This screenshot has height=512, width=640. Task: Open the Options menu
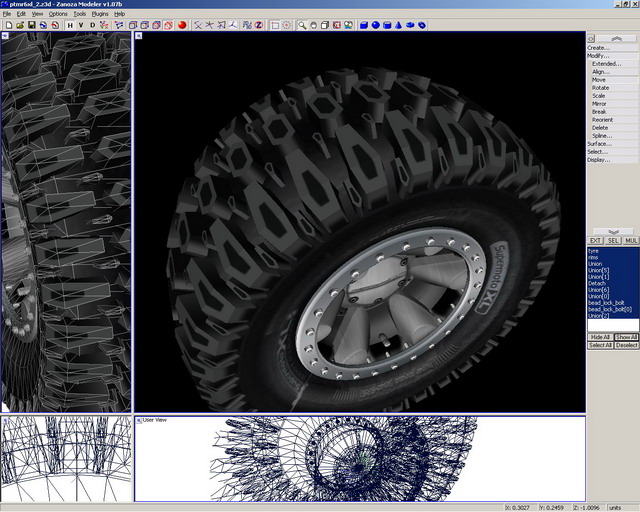[58, 14]
